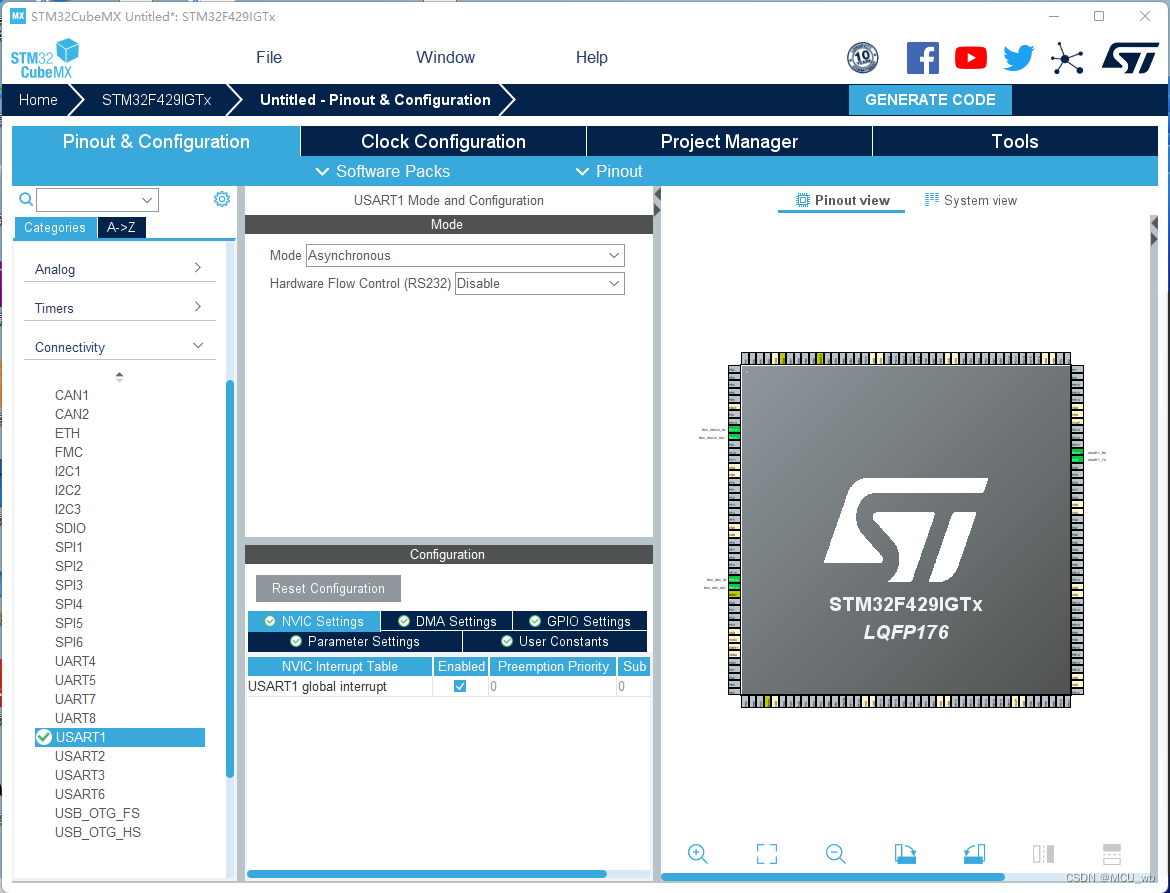Switch to the Clock Configuration tab
Screen dimensions: 1170x893
[443, 141]
